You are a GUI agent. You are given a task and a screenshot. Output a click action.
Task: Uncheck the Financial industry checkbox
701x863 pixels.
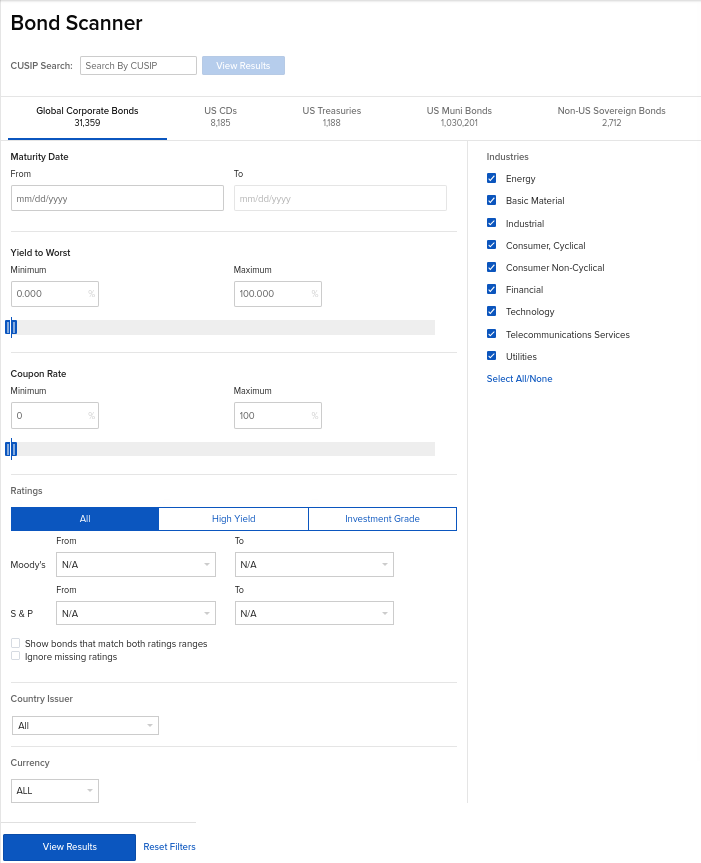(x=491, y=289)
